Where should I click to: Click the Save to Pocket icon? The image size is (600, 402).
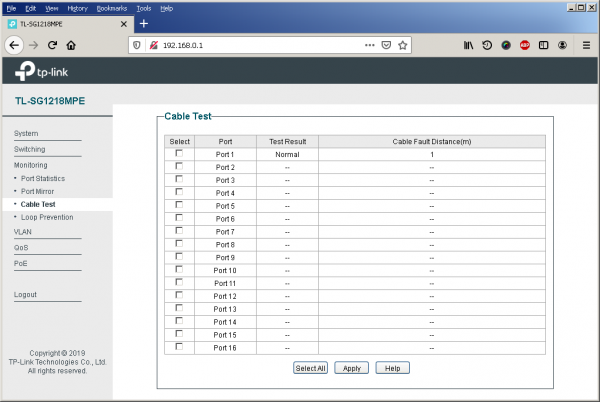386,45
